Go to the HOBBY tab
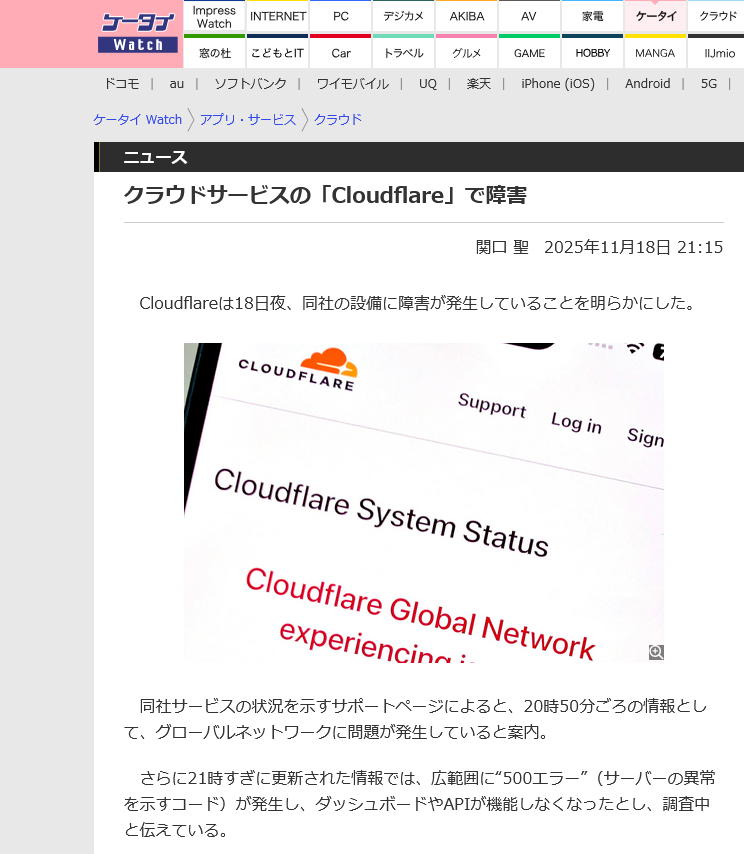This screenshot has width=744, height=854. (x=592, y=53)
